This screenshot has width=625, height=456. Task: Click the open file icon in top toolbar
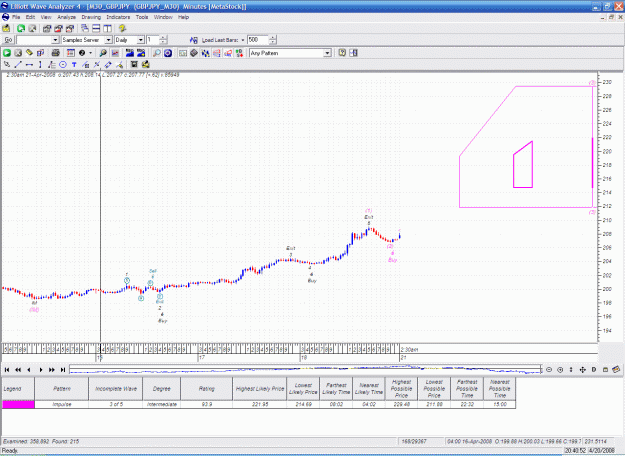coord(6,28)
